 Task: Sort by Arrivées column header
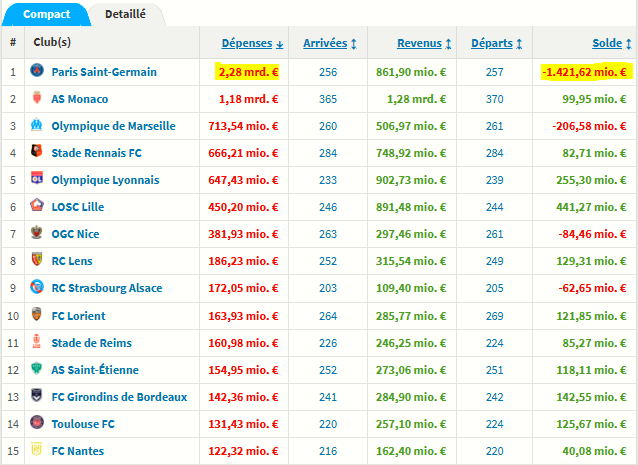(330, 43)
